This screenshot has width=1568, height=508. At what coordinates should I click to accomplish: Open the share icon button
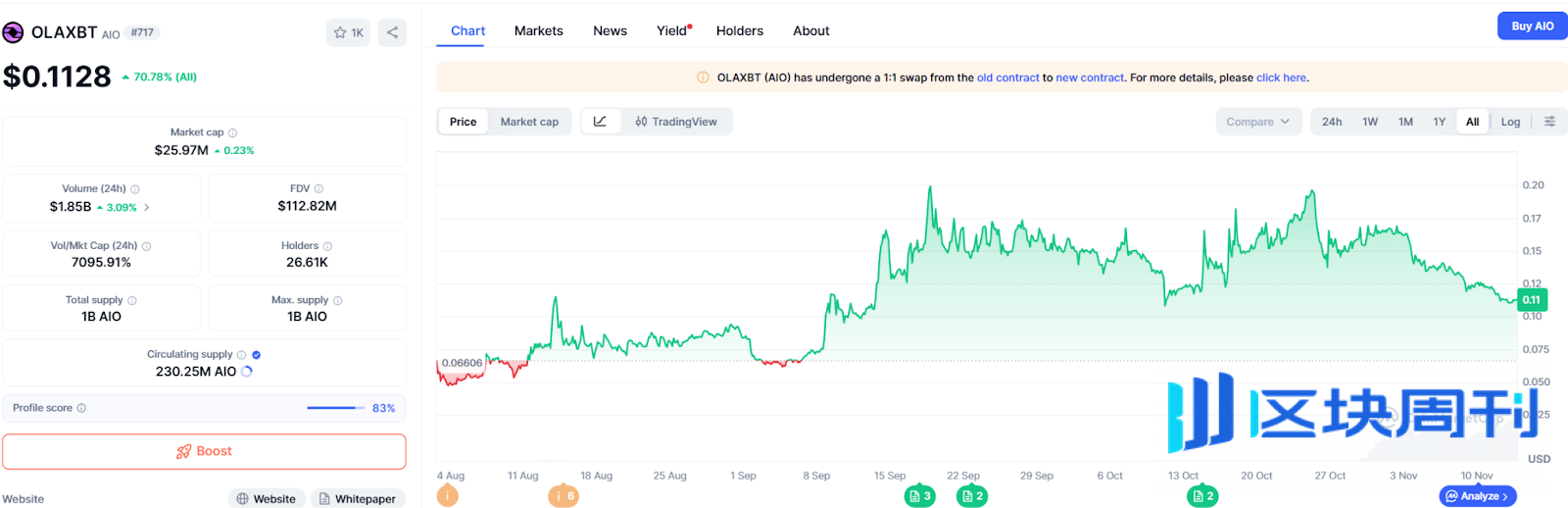click(392, 32)
